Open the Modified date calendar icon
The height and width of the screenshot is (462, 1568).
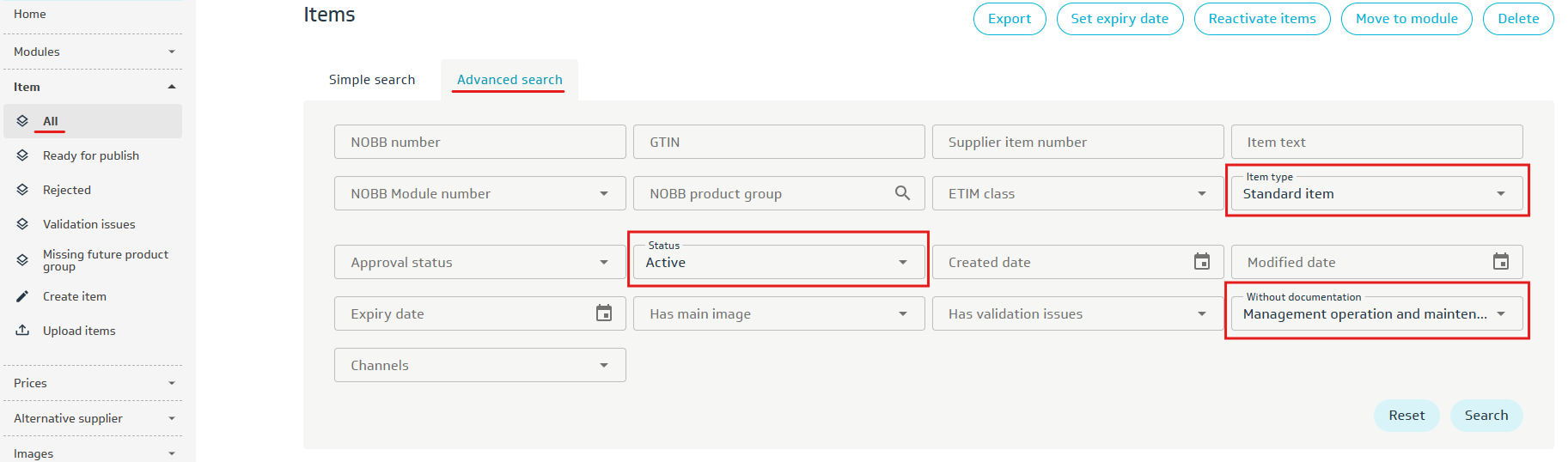point(1500,262)
